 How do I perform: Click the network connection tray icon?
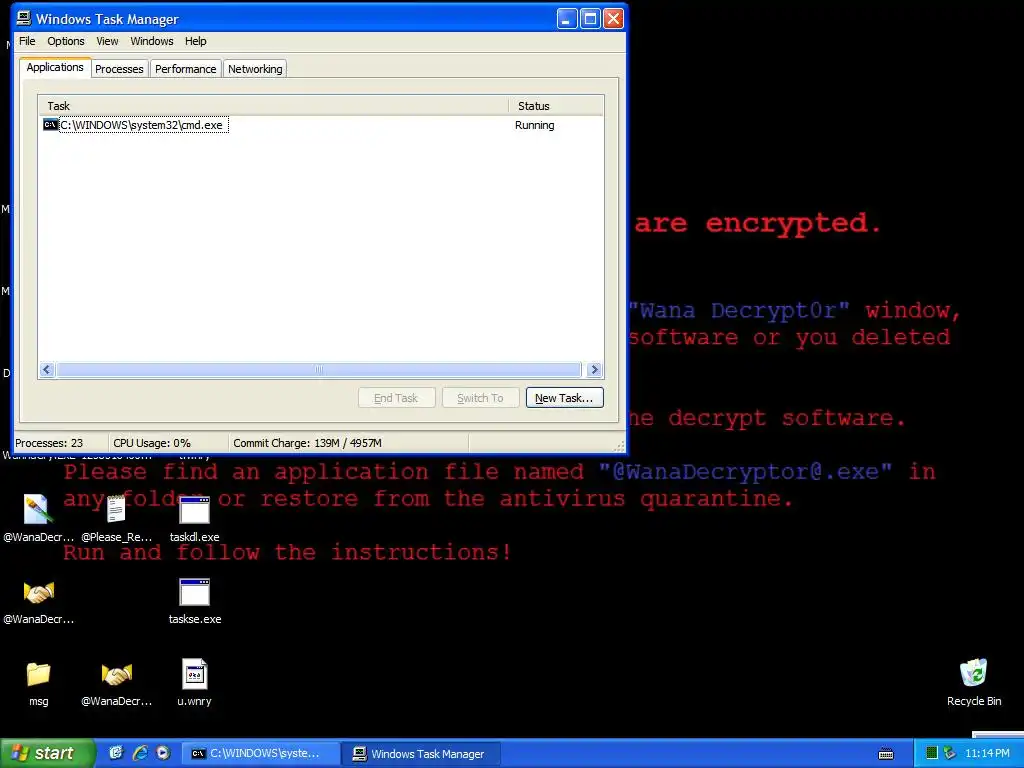(949, 753)
